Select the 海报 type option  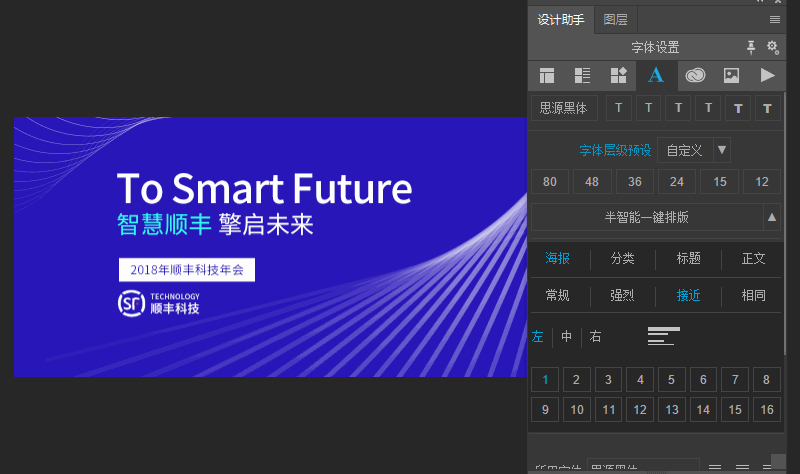(557, 258)
